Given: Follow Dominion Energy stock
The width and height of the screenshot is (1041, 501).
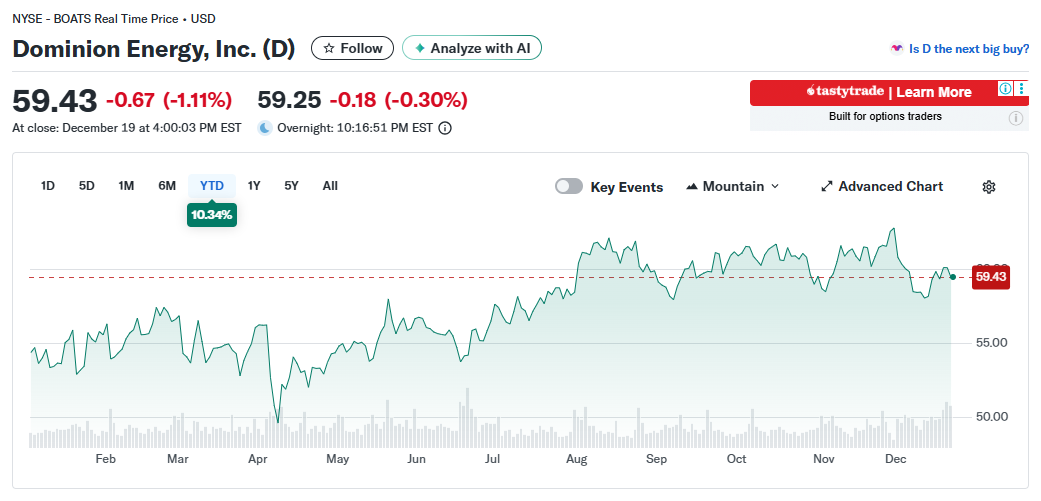Looking at the screenshot, I should [x=352, y=48].
